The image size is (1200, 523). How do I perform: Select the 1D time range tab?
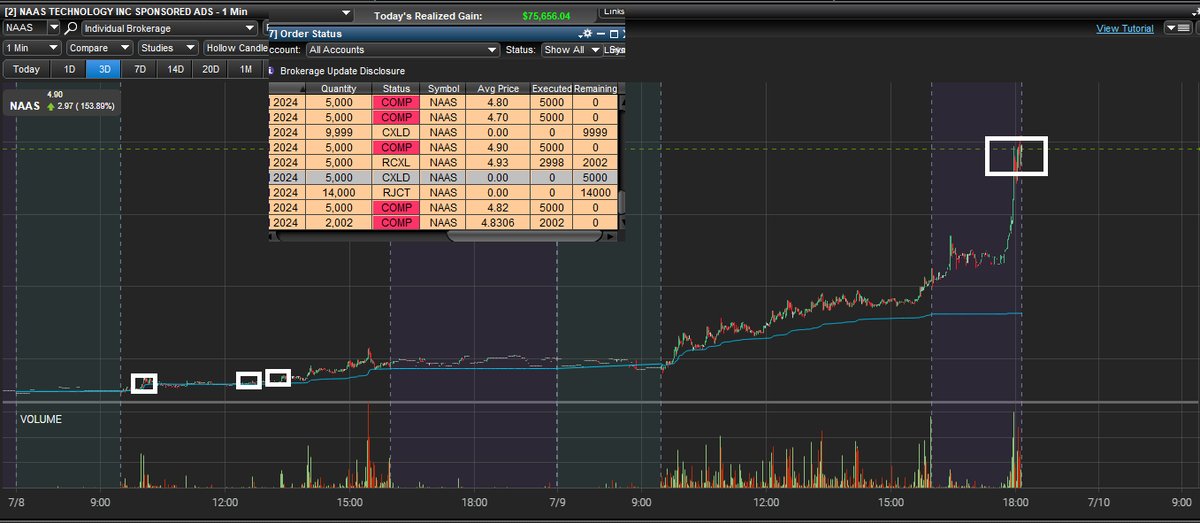(x=69, y=69)
